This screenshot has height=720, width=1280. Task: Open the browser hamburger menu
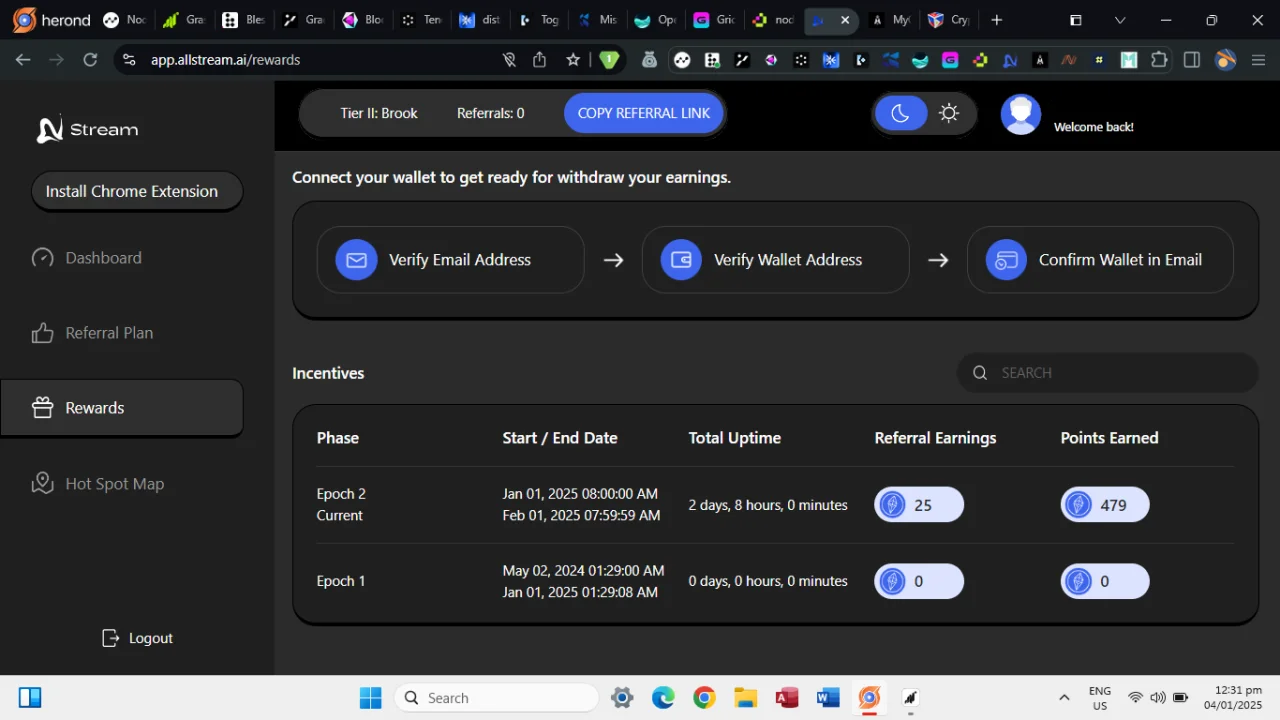(1257, 60)
